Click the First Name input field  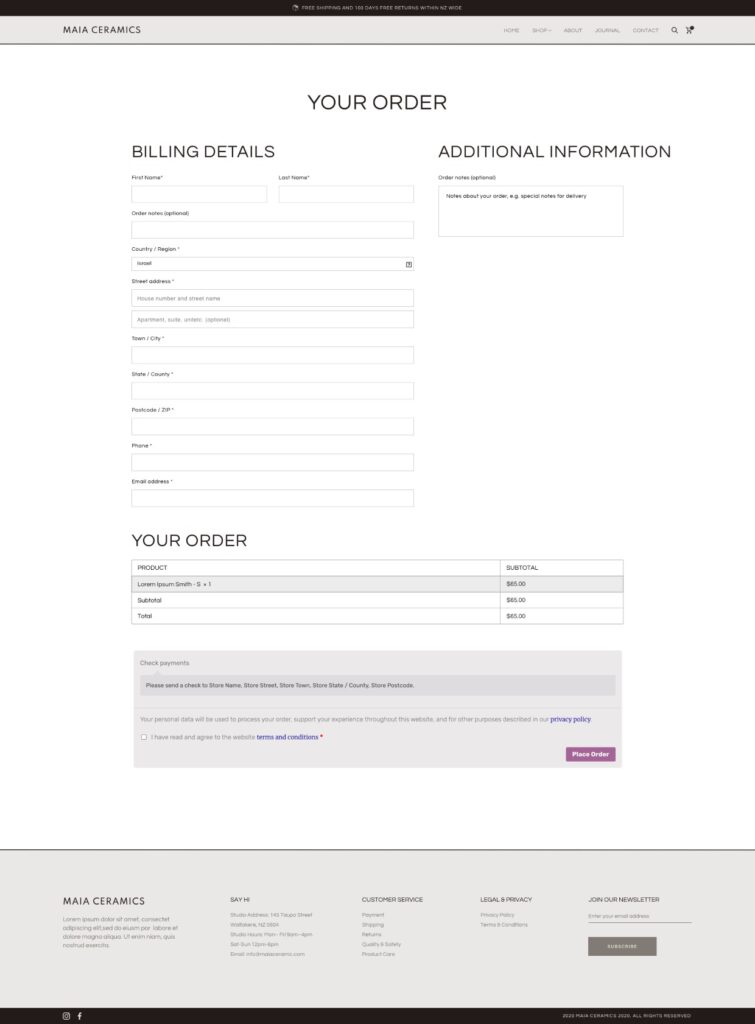point(199,194)
